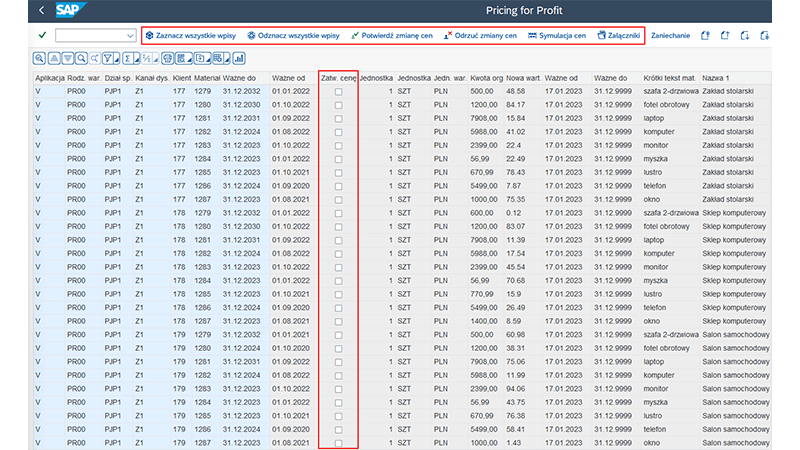Click original amount cell 1400,00
The image size is (800, 450).
pyautogui.click(x=484, y=321)
